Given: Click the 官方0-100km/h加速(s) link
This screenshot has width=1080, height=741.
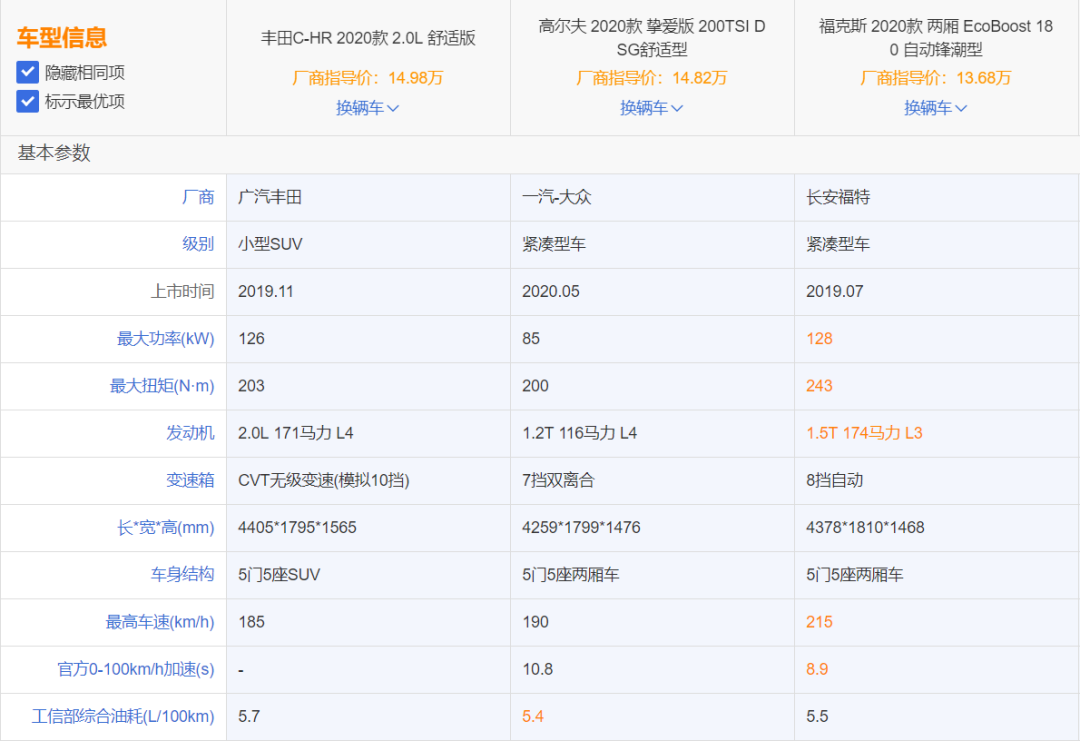Looking at the screenshot, I should coord(136,669).
